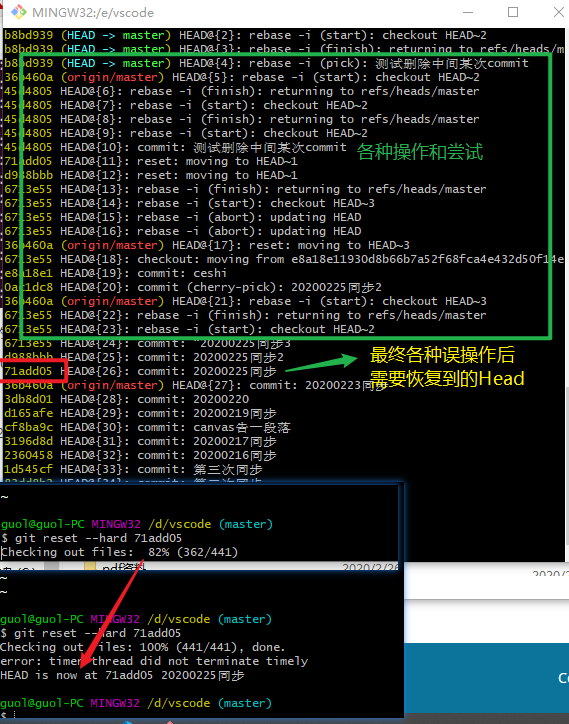Image resolution: width=569 pixels, height=724 pixels.
Task: Click HEAD@{17} reset moving to HEAD~3
Action: pyautogui.click(x=207, y=245)
